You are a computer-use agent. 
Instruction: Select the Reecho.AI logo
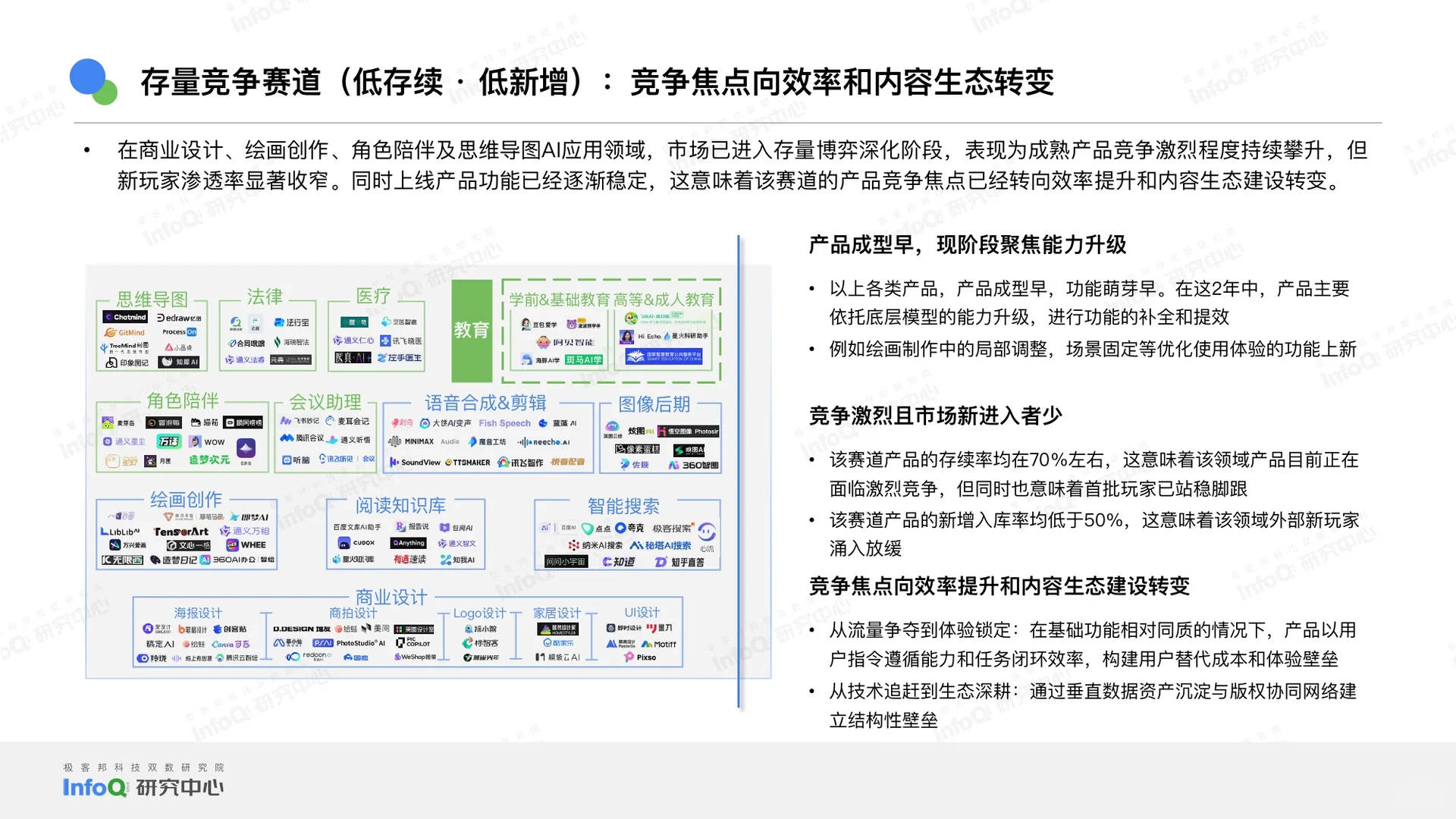click(x=544, y=442)
